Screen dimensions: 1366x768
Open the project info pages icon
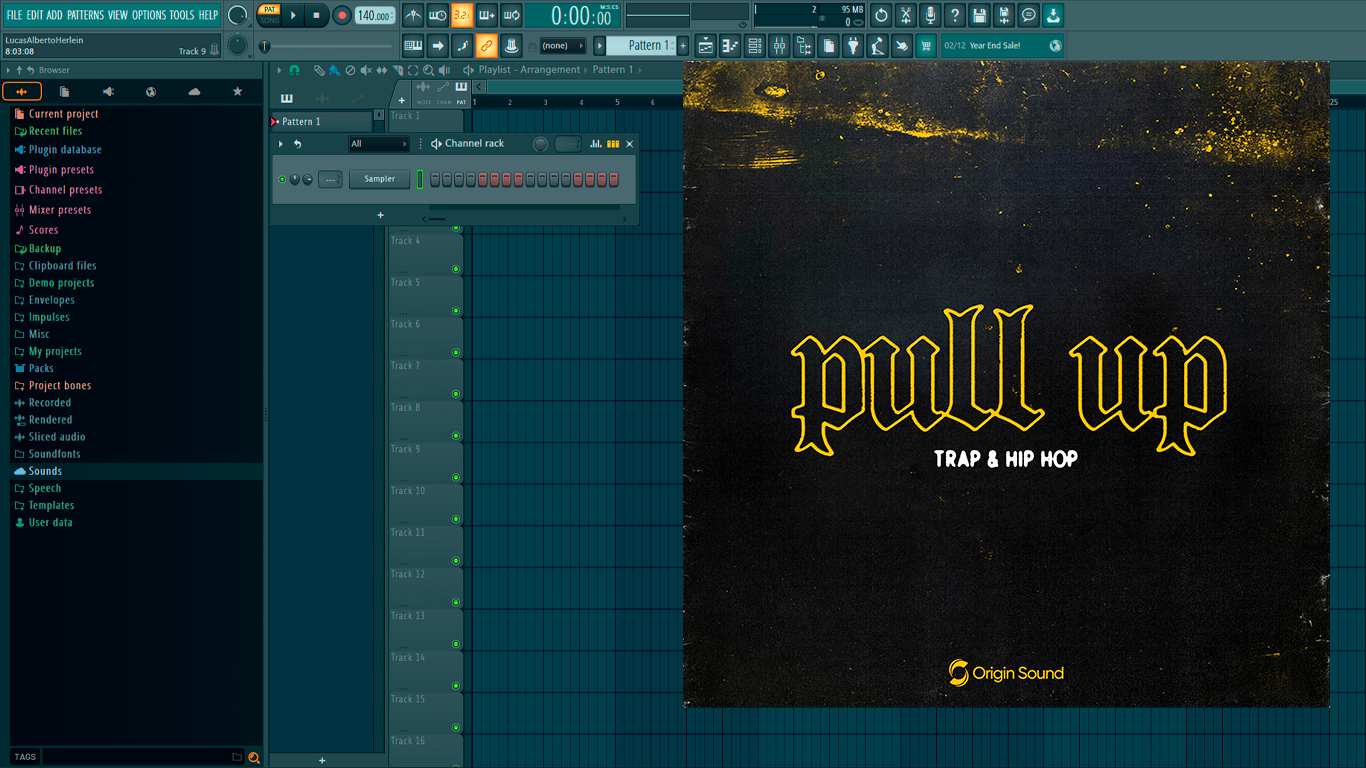829,45
